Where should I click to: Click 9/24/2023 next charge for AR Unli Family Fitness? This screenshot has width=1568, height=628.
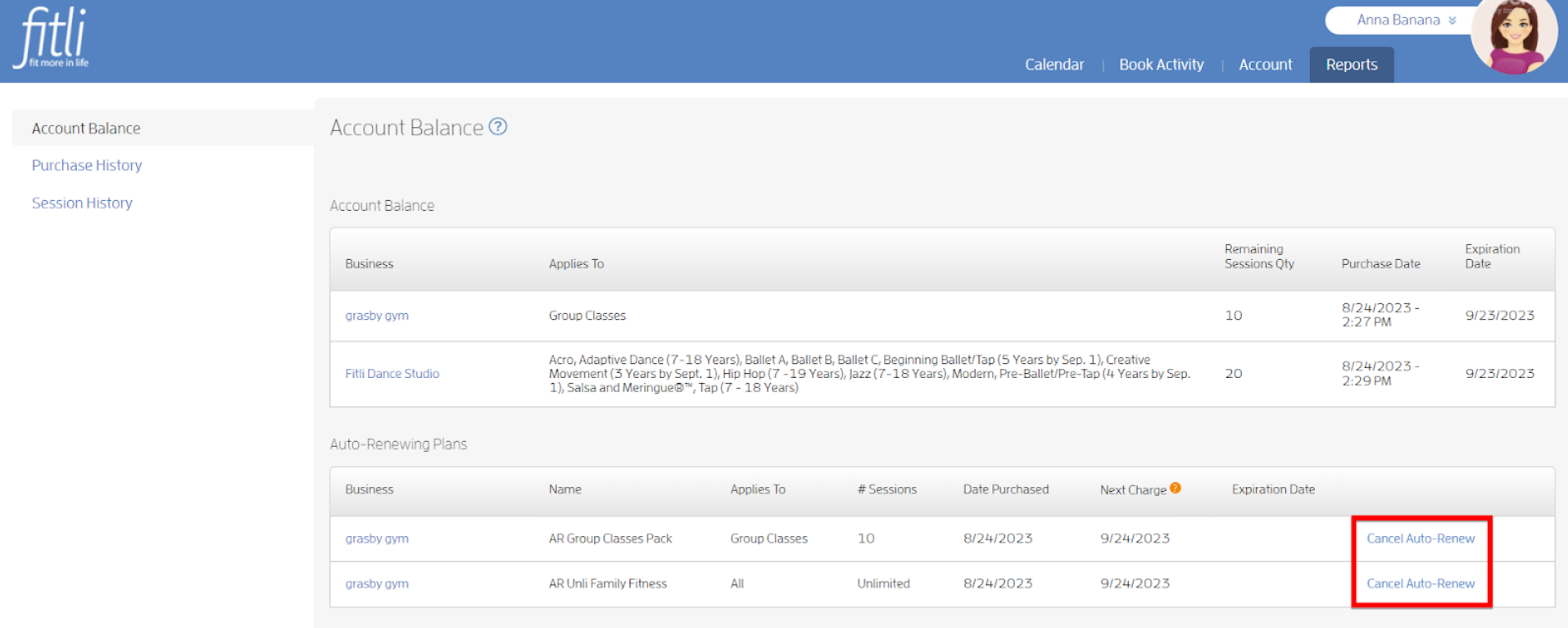point(1135,584)
